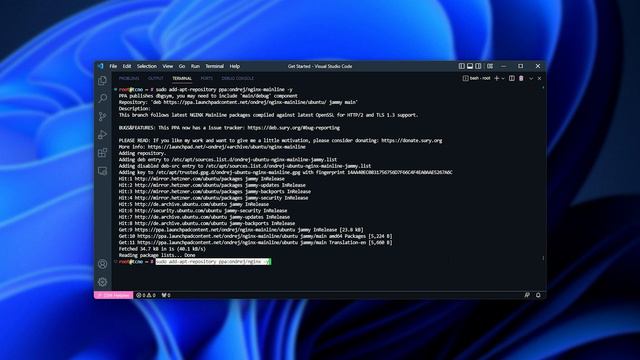The height and width of the screenshot is (360, 640).
Task: Open the Search view in activity bar
Action: (102, 98)
